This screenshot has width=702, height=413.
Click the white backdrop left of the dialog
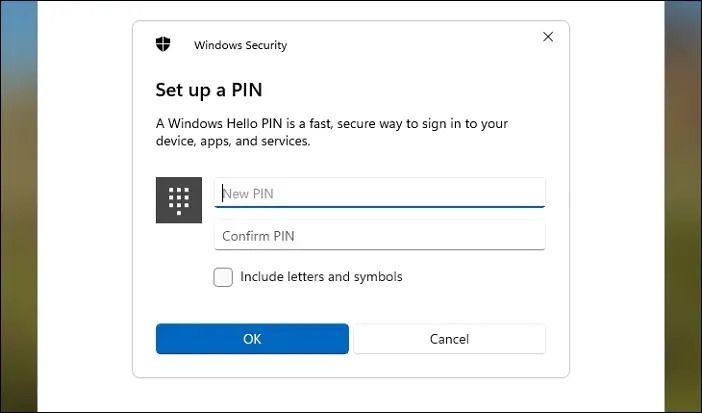pyautogui.click(x=85, y=200)
